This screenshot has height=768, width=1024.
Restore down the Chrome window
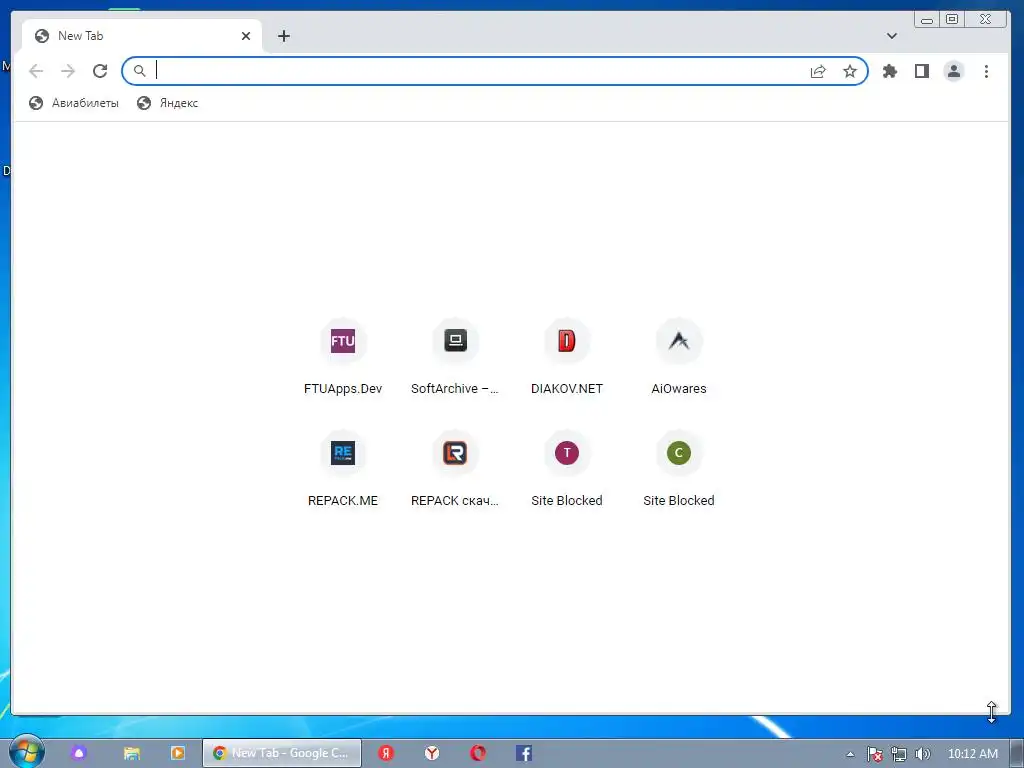point(952,20)
